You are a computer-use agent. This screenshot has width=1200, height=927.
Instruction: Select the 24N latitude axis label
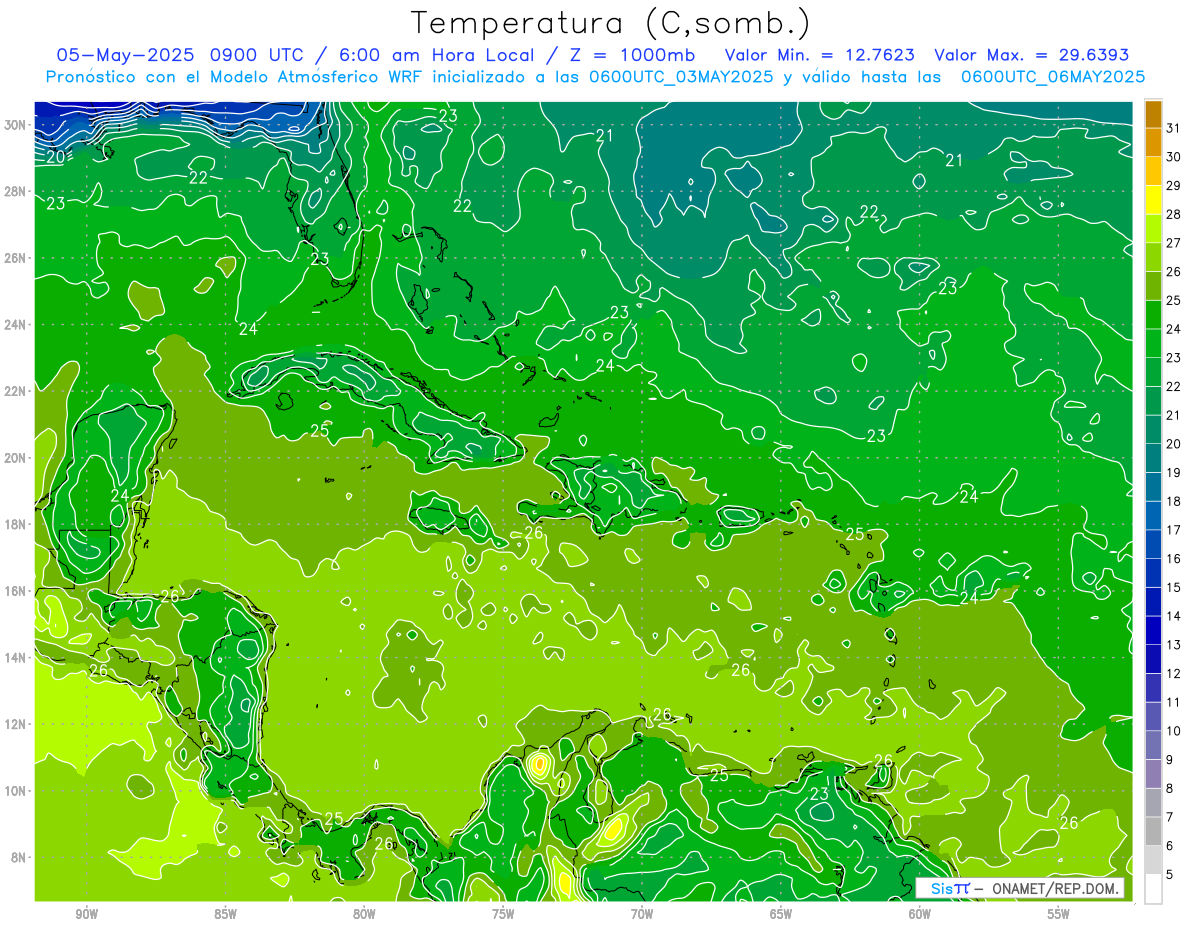pos(16,325)
